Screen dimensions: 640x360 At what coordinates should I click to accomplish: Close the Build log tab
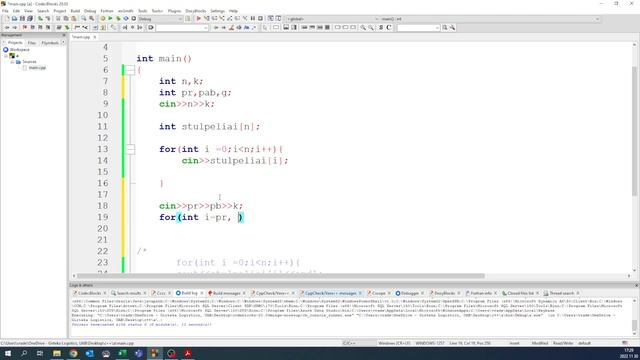coord(202,293)
